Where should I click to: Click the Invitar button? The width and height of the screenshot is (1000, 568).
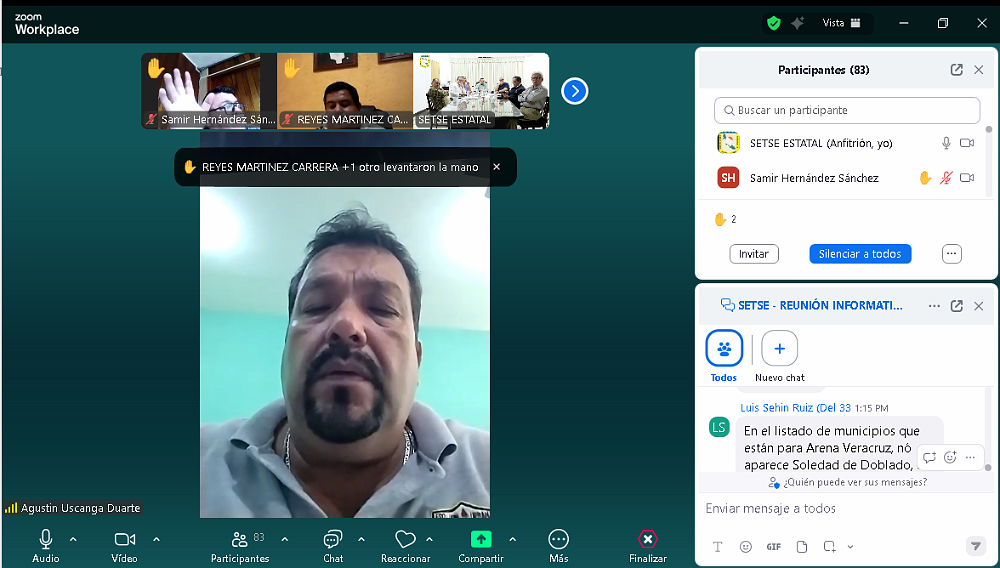[753, 254]
